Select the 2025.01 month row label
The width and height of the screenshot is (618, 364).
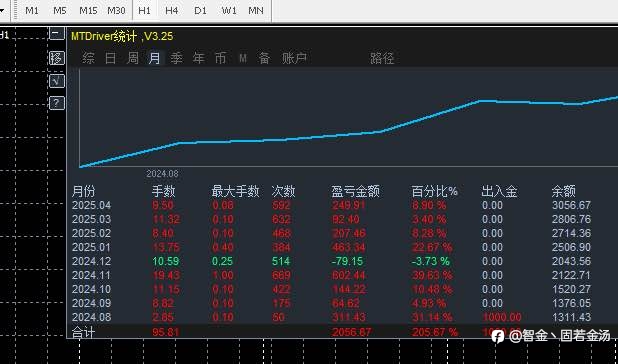click(91, 247)
